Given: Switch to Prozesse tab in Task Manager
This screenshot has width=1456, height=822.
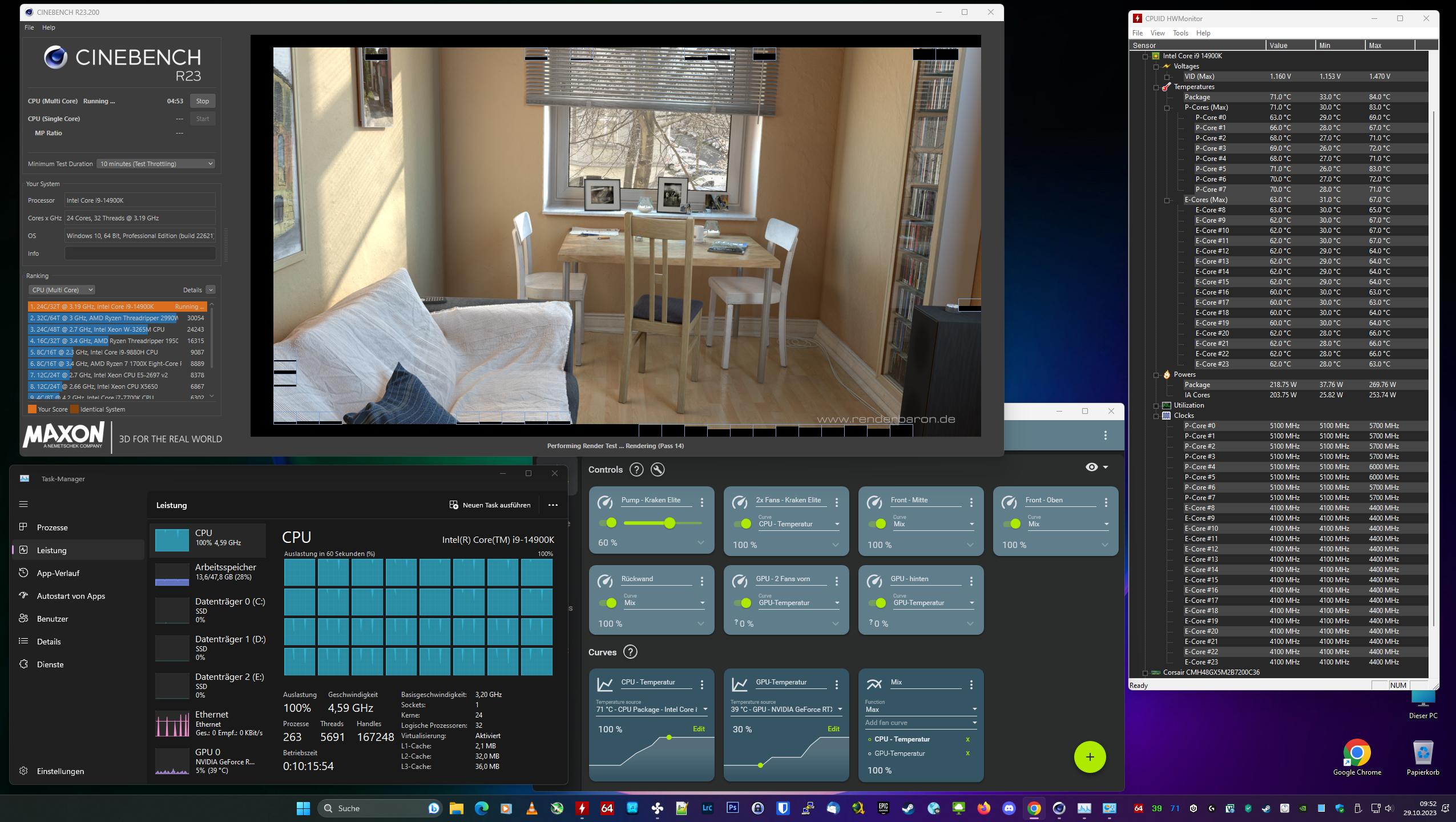Looking at the screenshot, I should pos(52,527).
